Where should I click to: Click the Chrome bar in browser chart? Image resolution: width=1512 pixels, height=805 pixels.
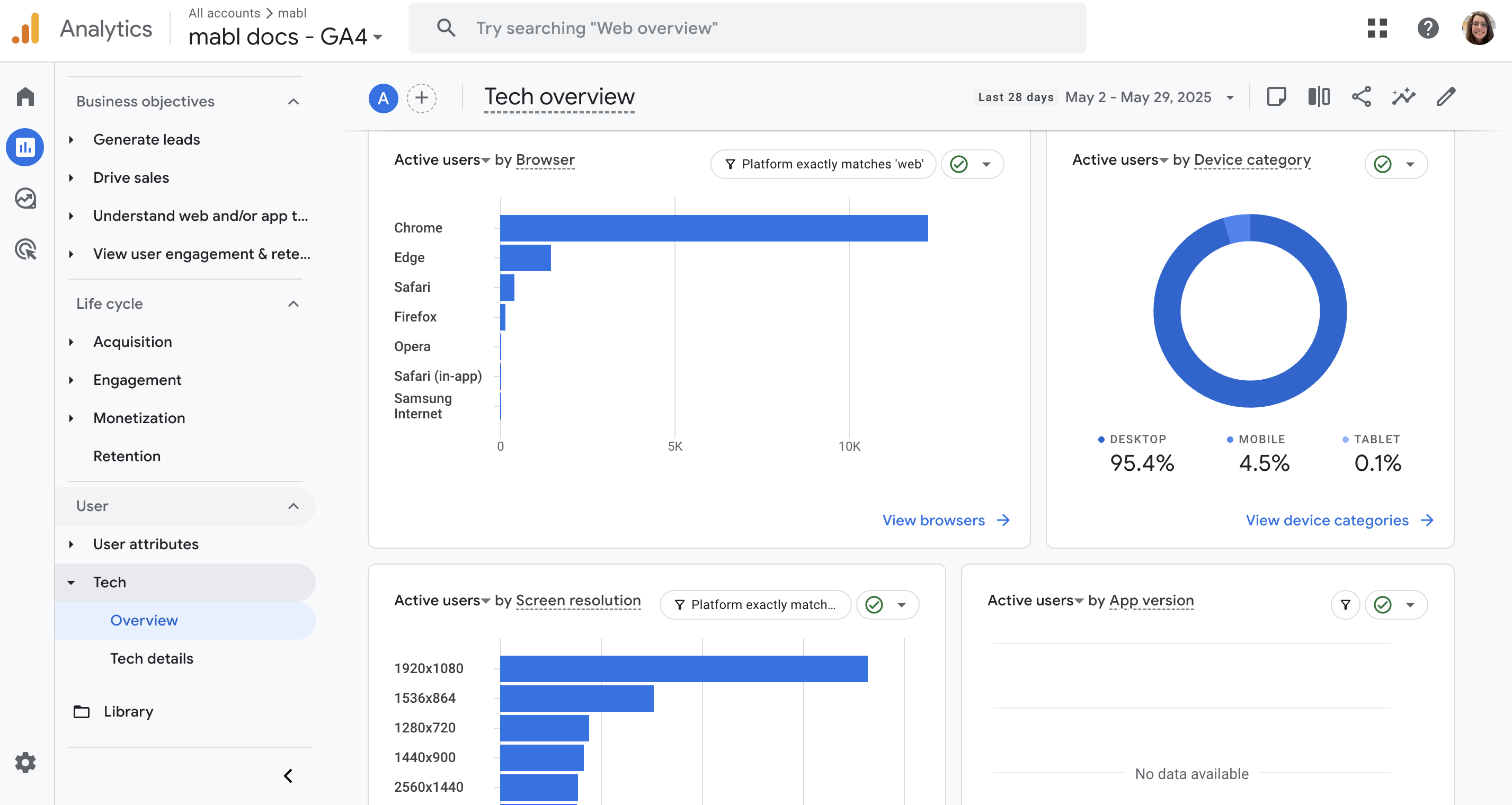coord(714,228)
